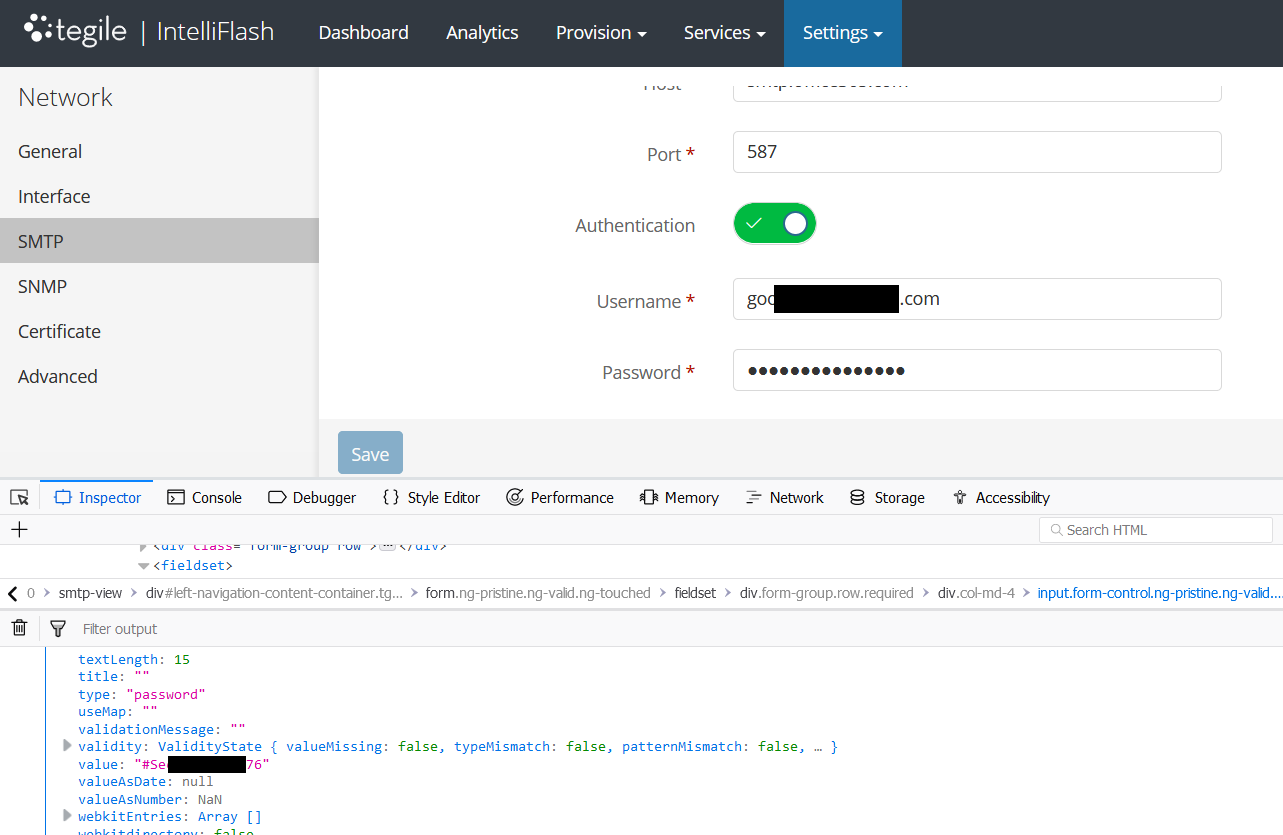Switch to the Performance tab
The image size is (1283, 835).
[560, 497]
